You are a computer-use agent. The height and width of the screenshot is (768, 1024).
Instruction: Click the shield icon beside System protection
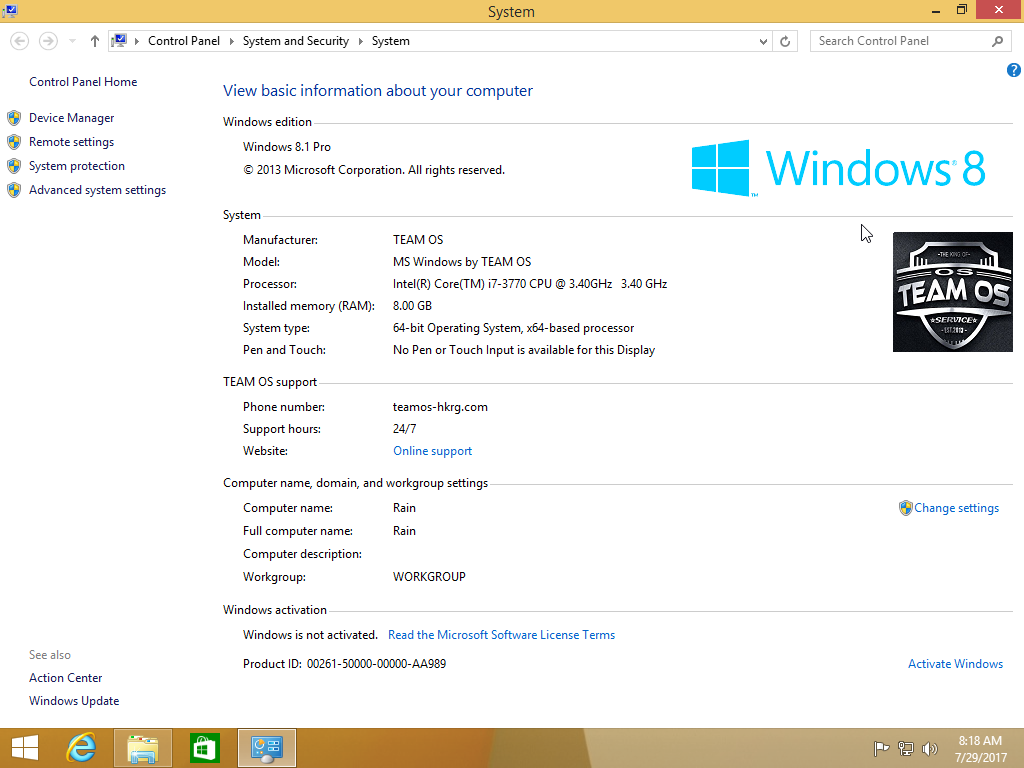pyautogui.click(x=14, y=167)
